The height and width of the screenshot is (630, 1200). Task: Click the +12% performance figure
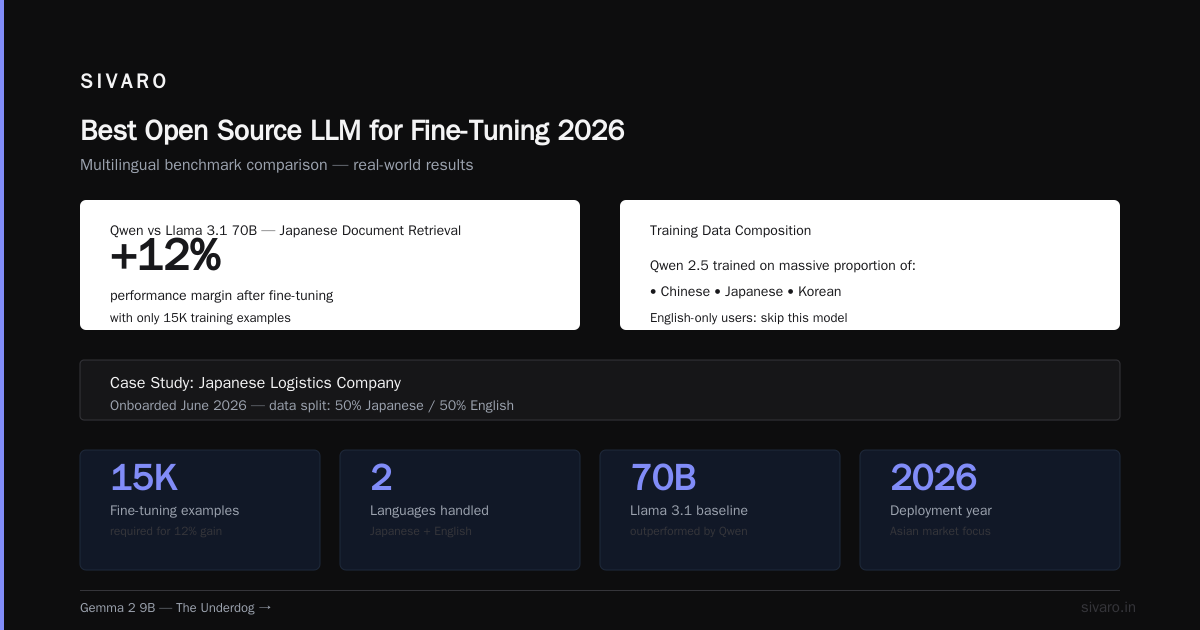pyautogui.click(x=165, y=257)
